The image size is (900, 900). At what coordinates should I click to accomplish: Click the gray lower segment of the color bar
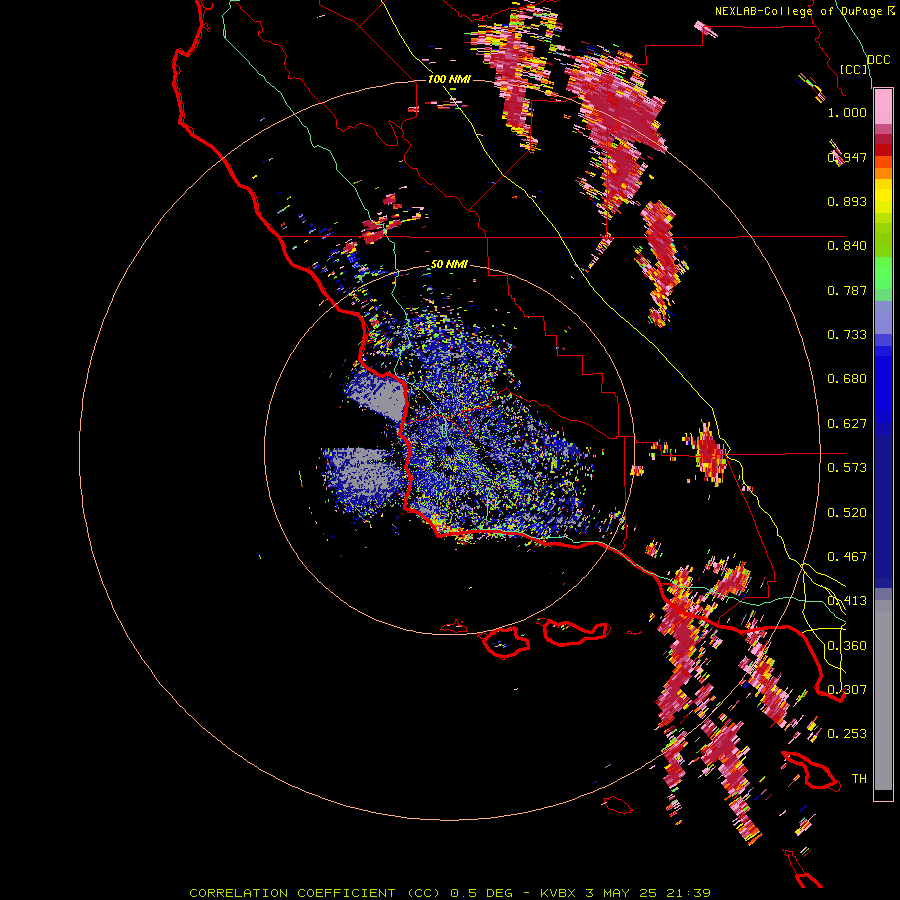[883, 695]
